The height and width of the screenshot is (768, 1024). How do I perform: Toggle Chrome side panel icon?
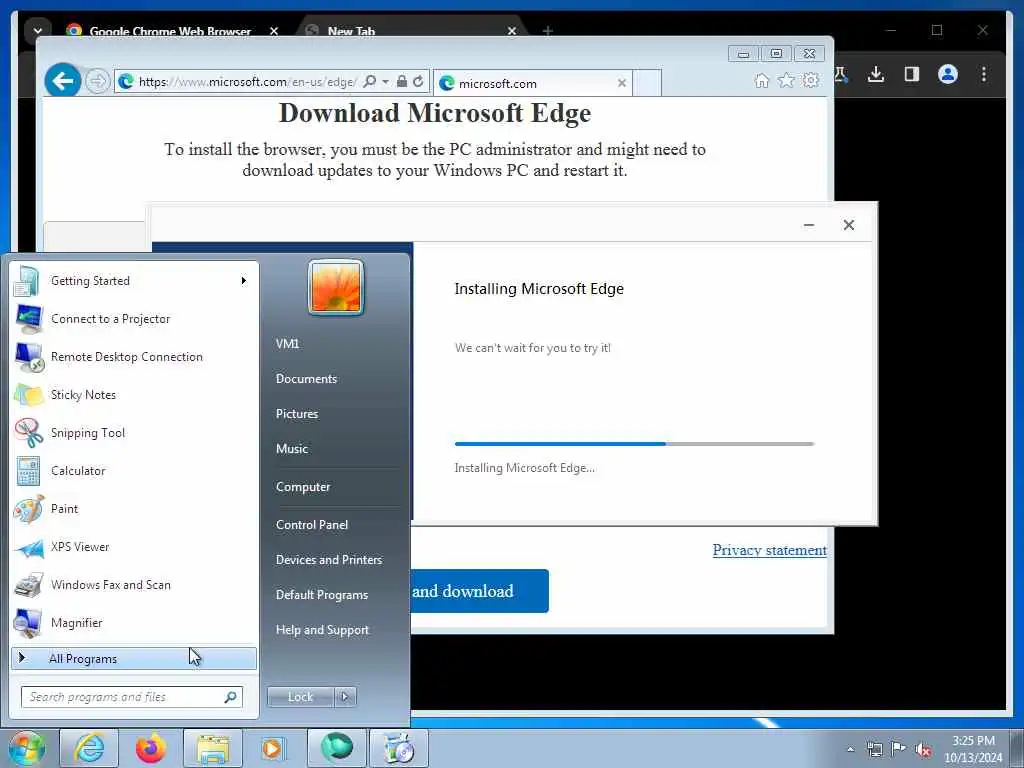(x=912, y=74)
